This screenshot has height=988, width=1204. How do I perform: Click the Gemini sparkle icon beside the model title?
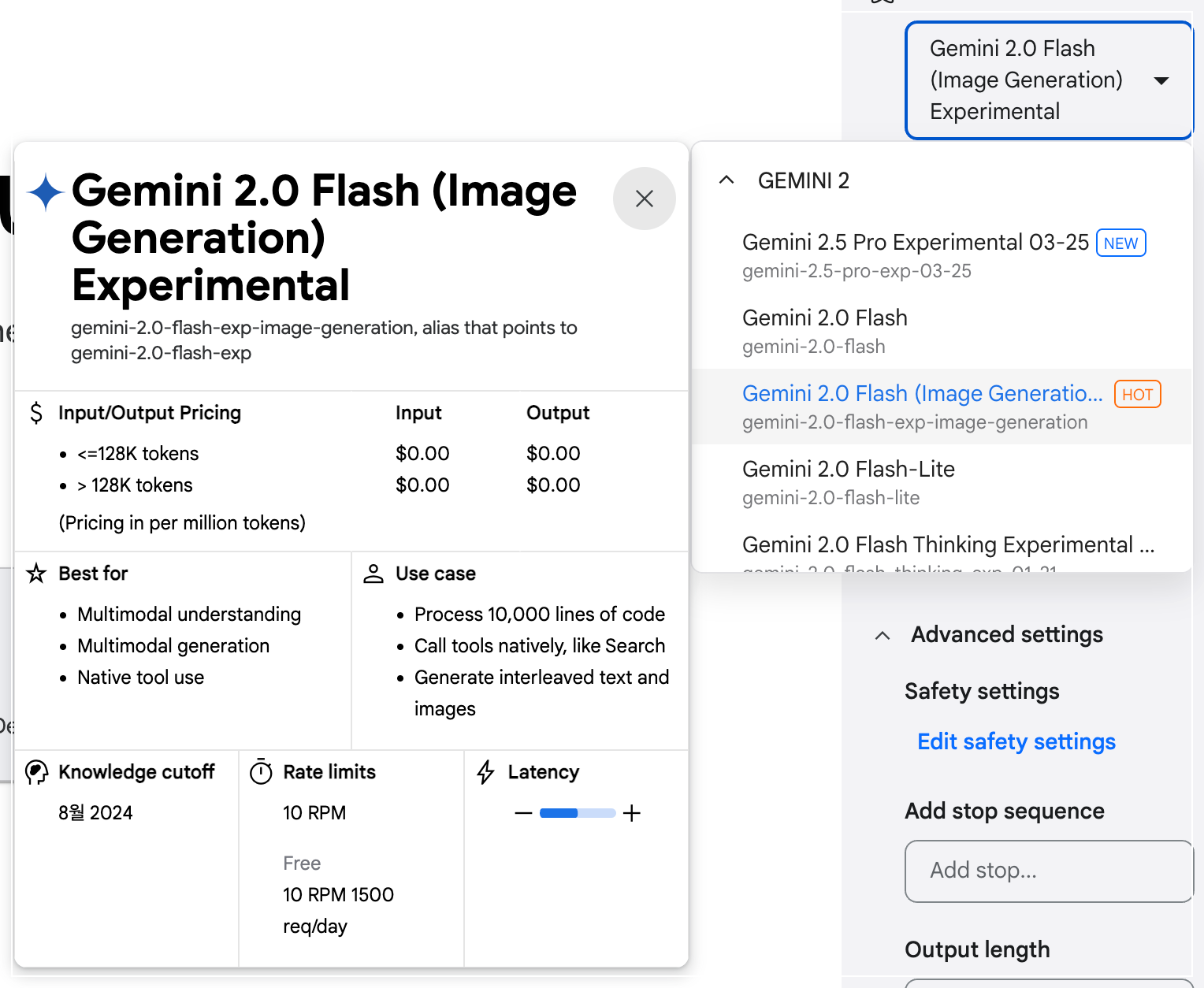coord(46,191)
